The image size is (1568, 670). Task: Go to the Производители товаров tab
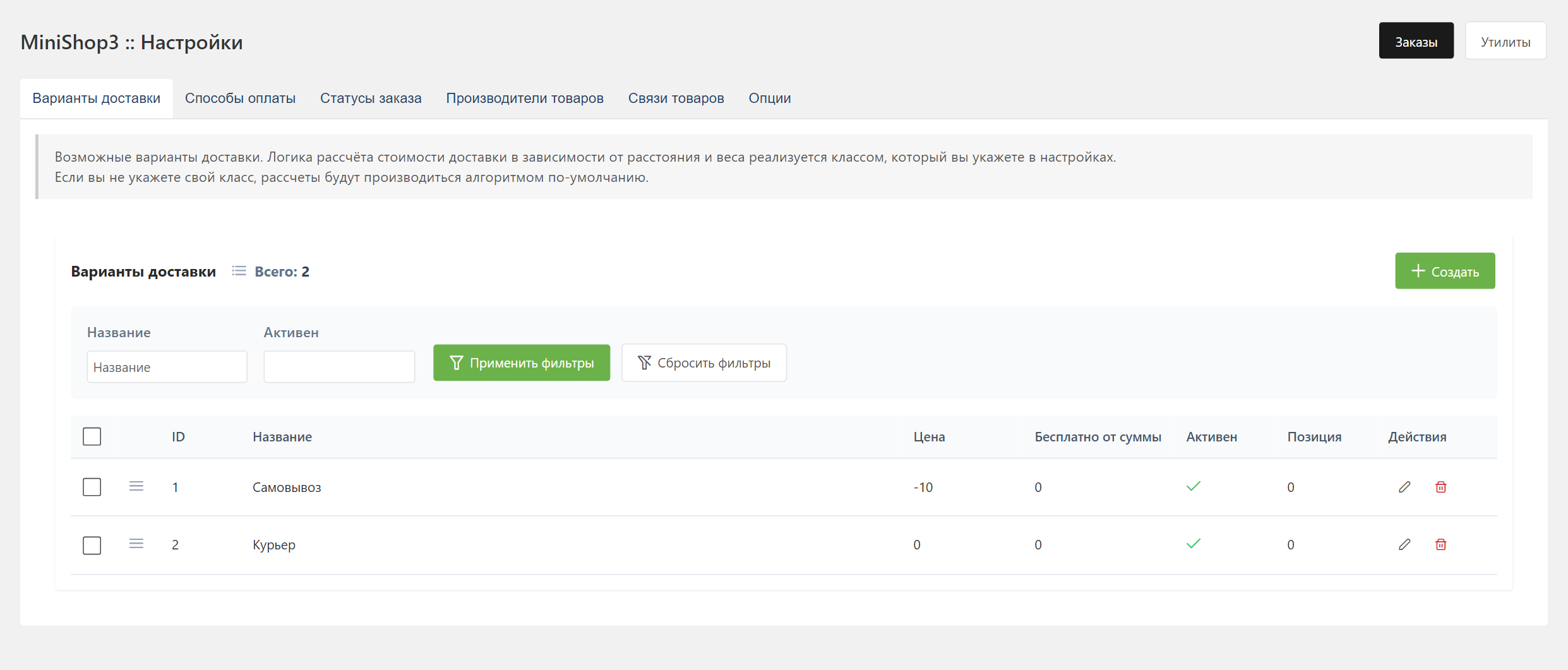(x=525, y=99)
